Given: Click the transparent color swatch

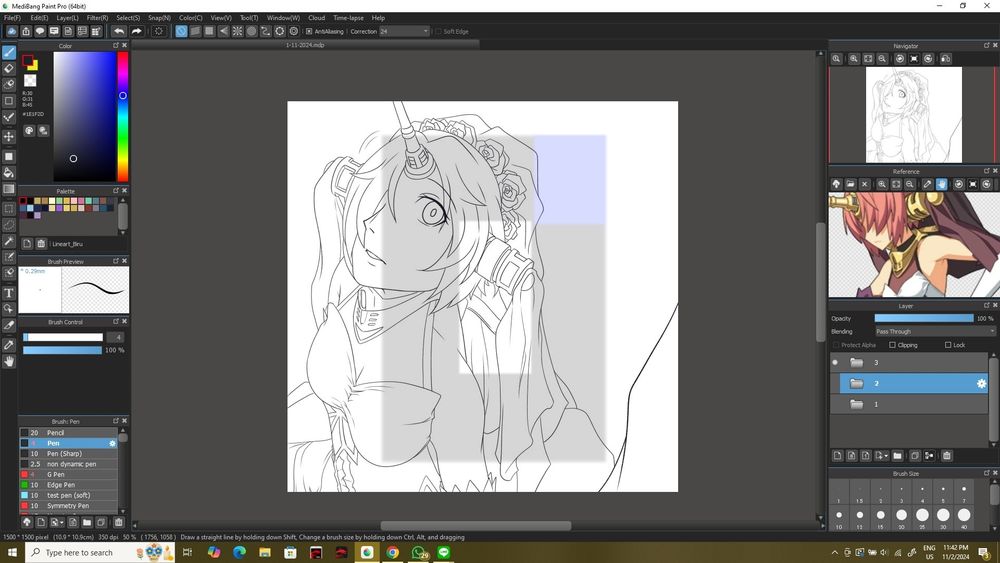Looking at the screenshot, I should point(30,80).
